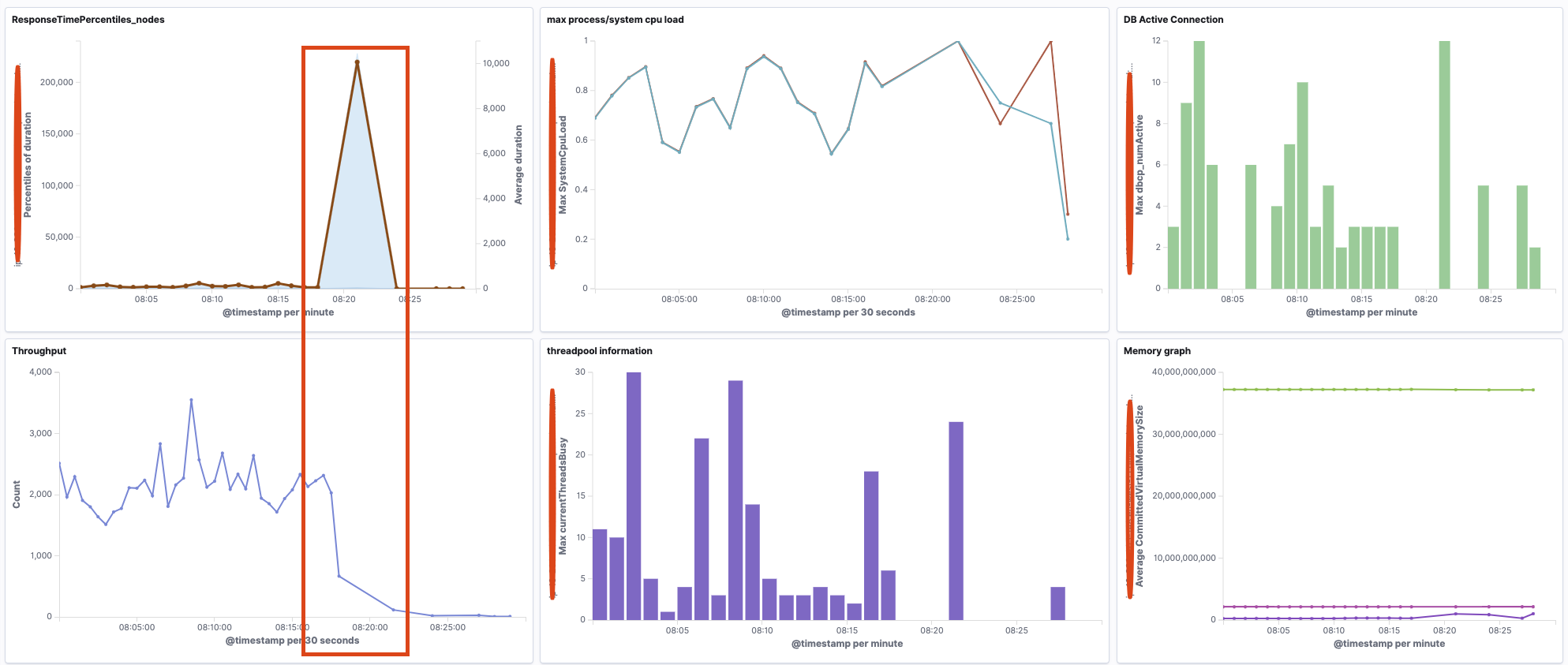Click the final short DB connection bar

(x=1535, y=268)
